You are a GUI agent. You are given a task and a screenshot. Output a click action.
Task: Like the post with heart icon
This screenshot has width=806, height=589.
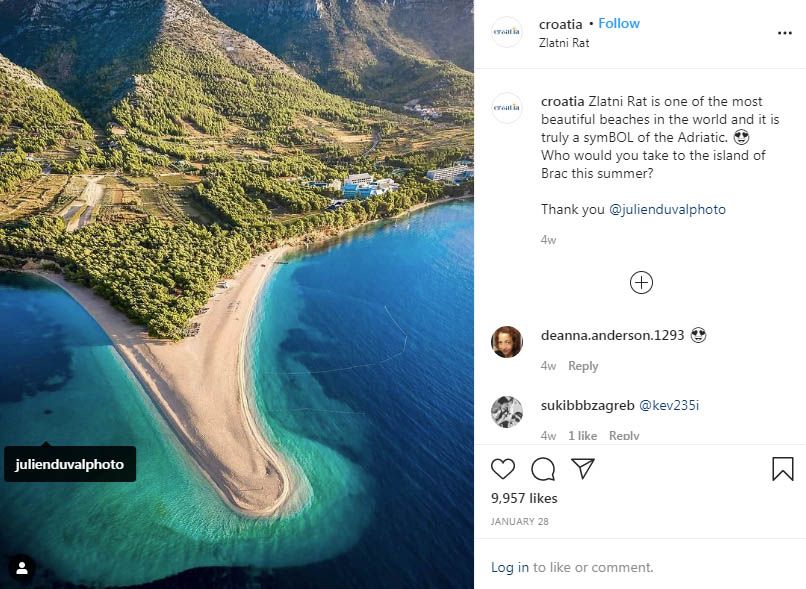(503, 469)
